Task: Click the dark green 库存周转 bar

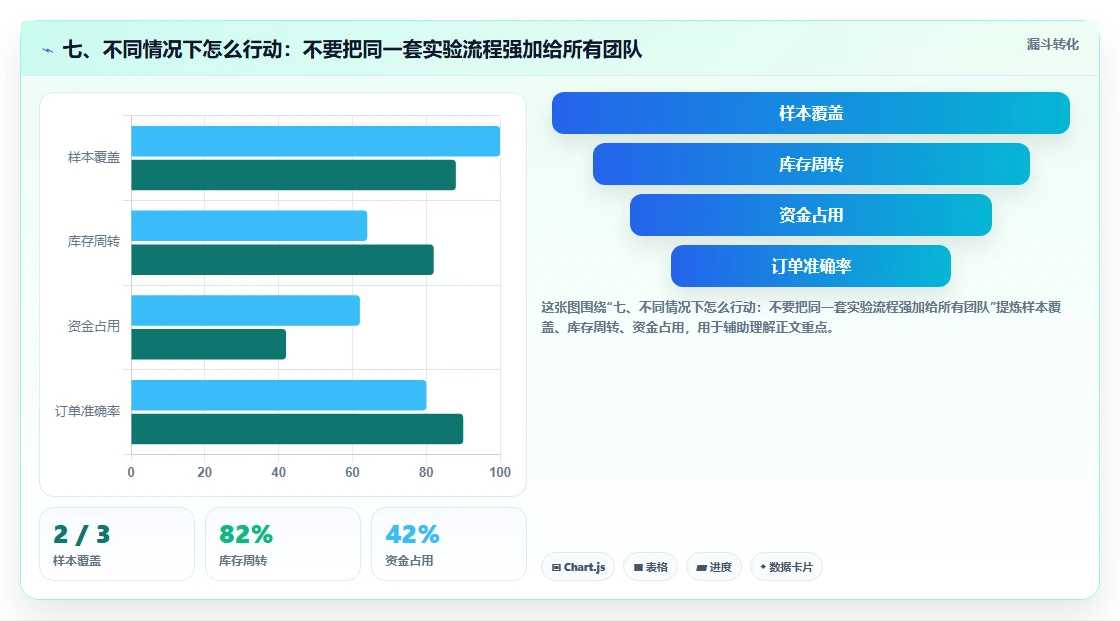Action: point(282,259)
